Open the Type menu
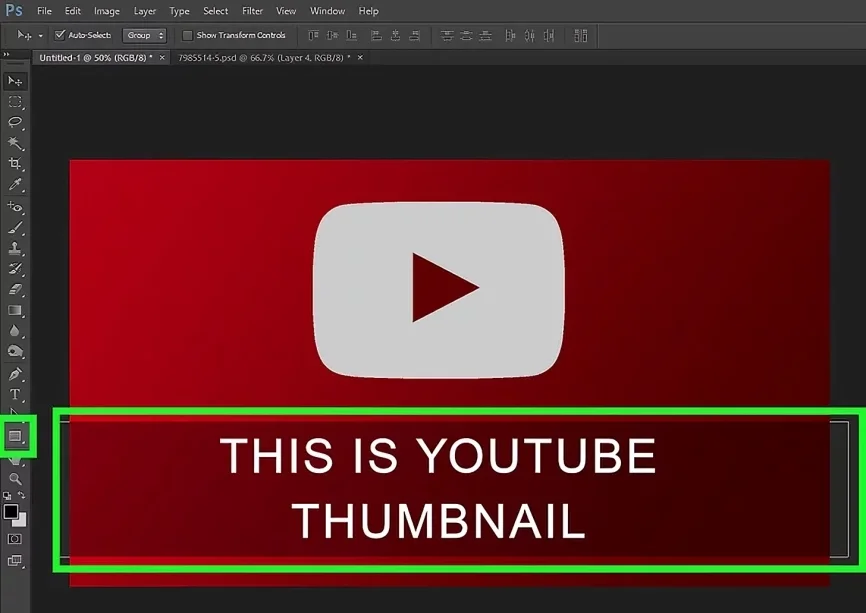 [179, 11]
